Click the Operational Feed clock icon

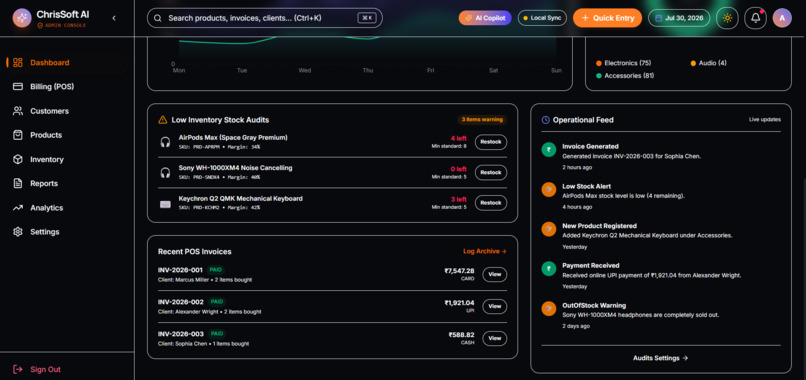click(546, 120)
